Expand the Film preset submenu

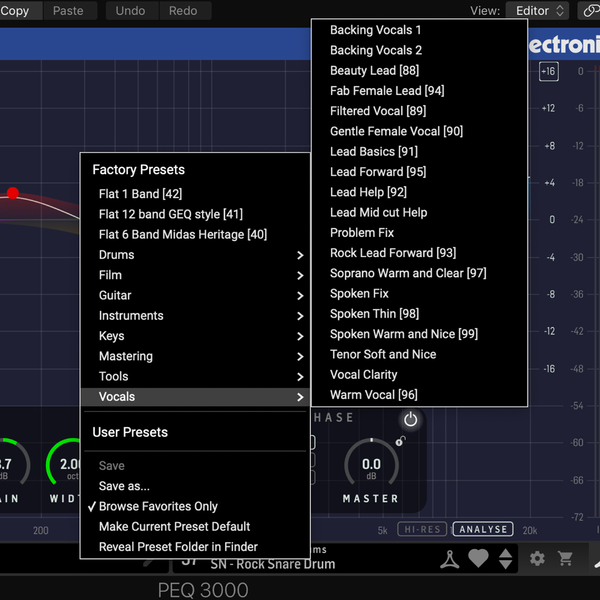click(x=195, y=275)
